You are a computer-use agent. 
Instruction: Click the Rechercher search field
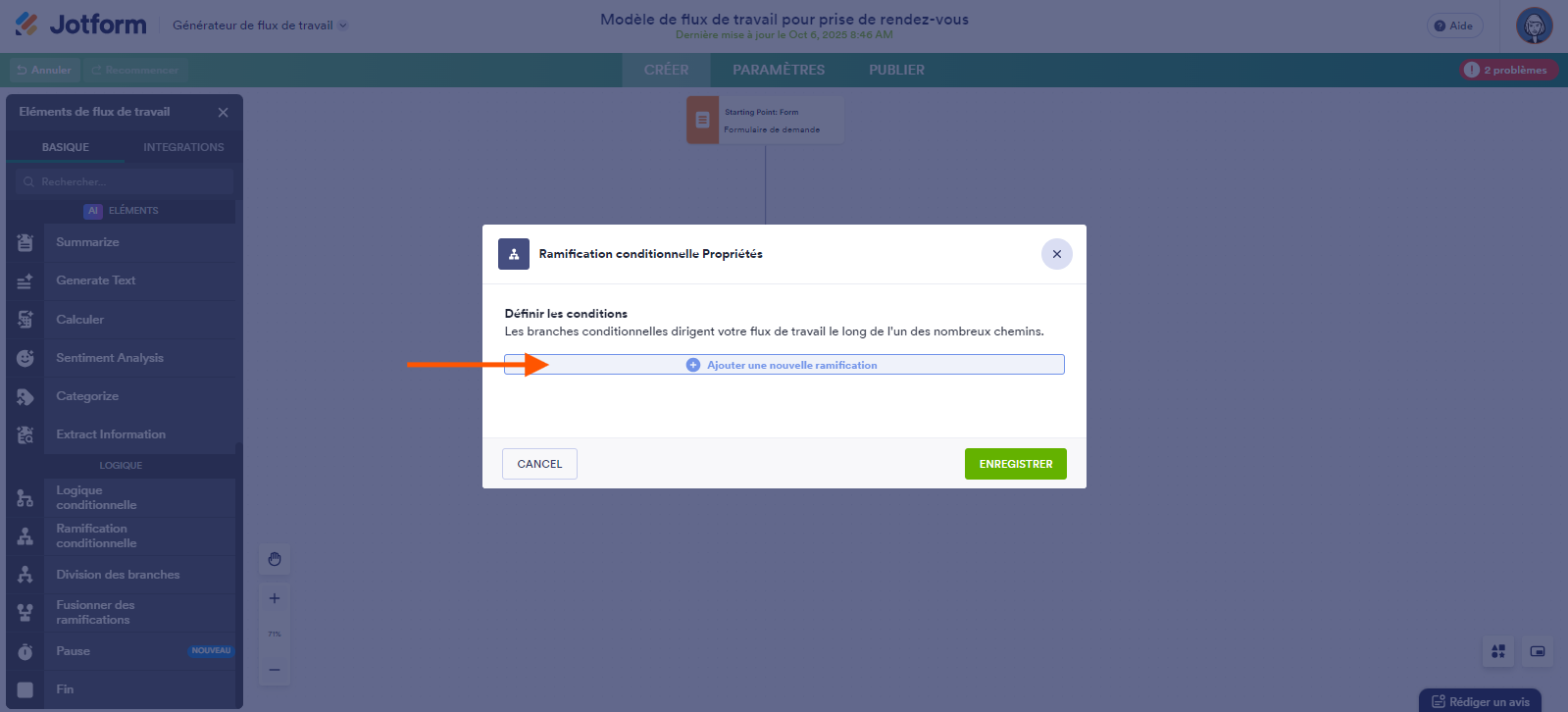[125, 181]
